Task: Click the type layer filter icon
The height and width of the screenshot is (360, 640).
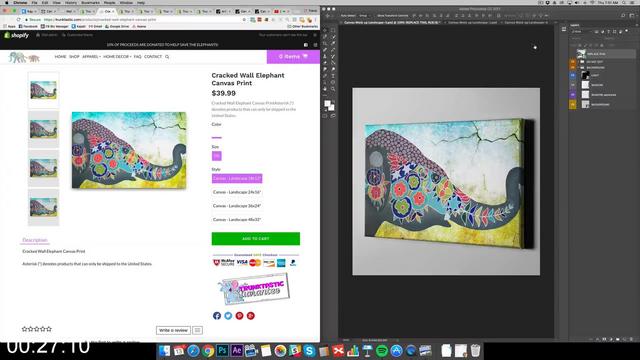Action: point(609,31)
